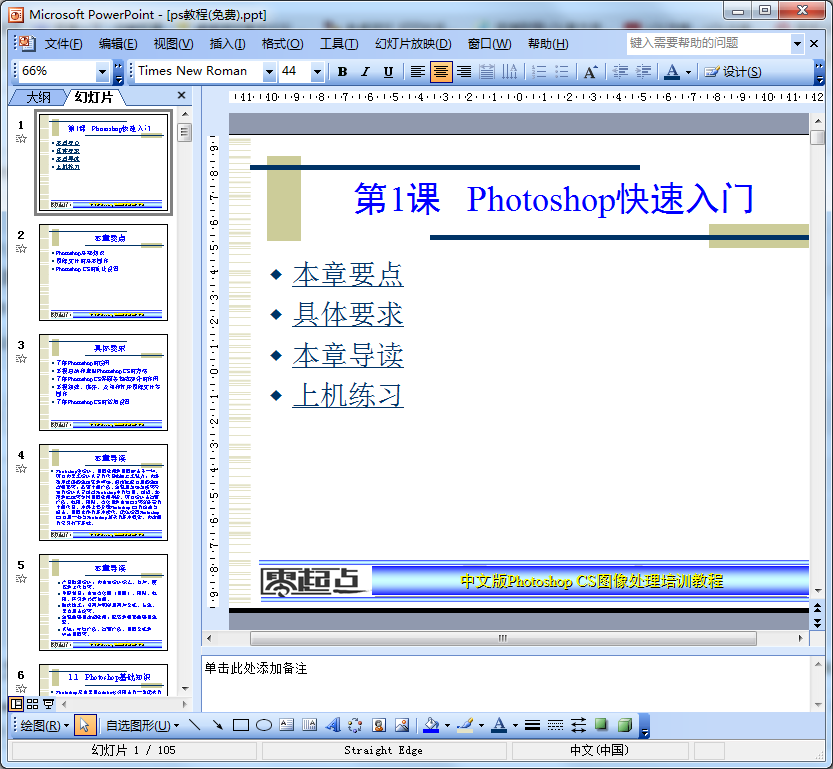
Task: Toggle bold formatting
Action: (x=342, y=72)
